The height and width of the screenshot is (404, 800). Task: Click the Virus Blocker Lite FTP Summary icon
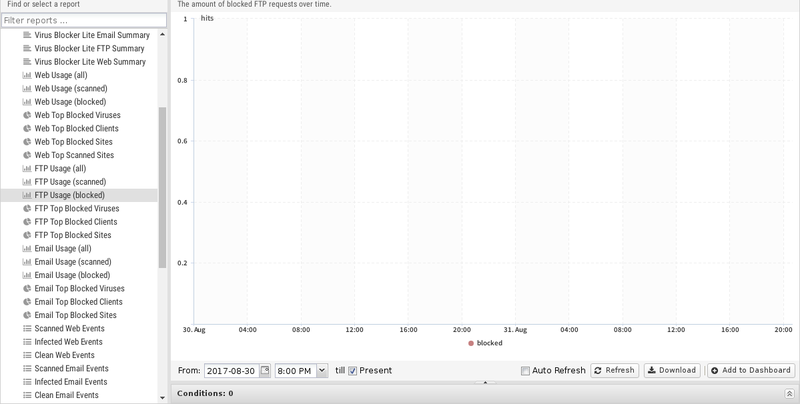click(27, 48)
